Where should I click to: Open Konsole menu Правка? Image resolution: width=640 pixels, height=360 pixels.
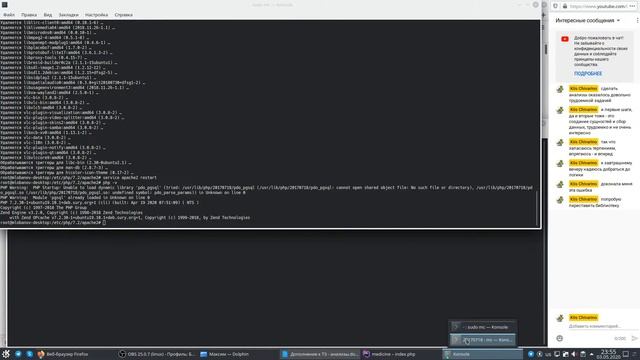tap(29, 15)
